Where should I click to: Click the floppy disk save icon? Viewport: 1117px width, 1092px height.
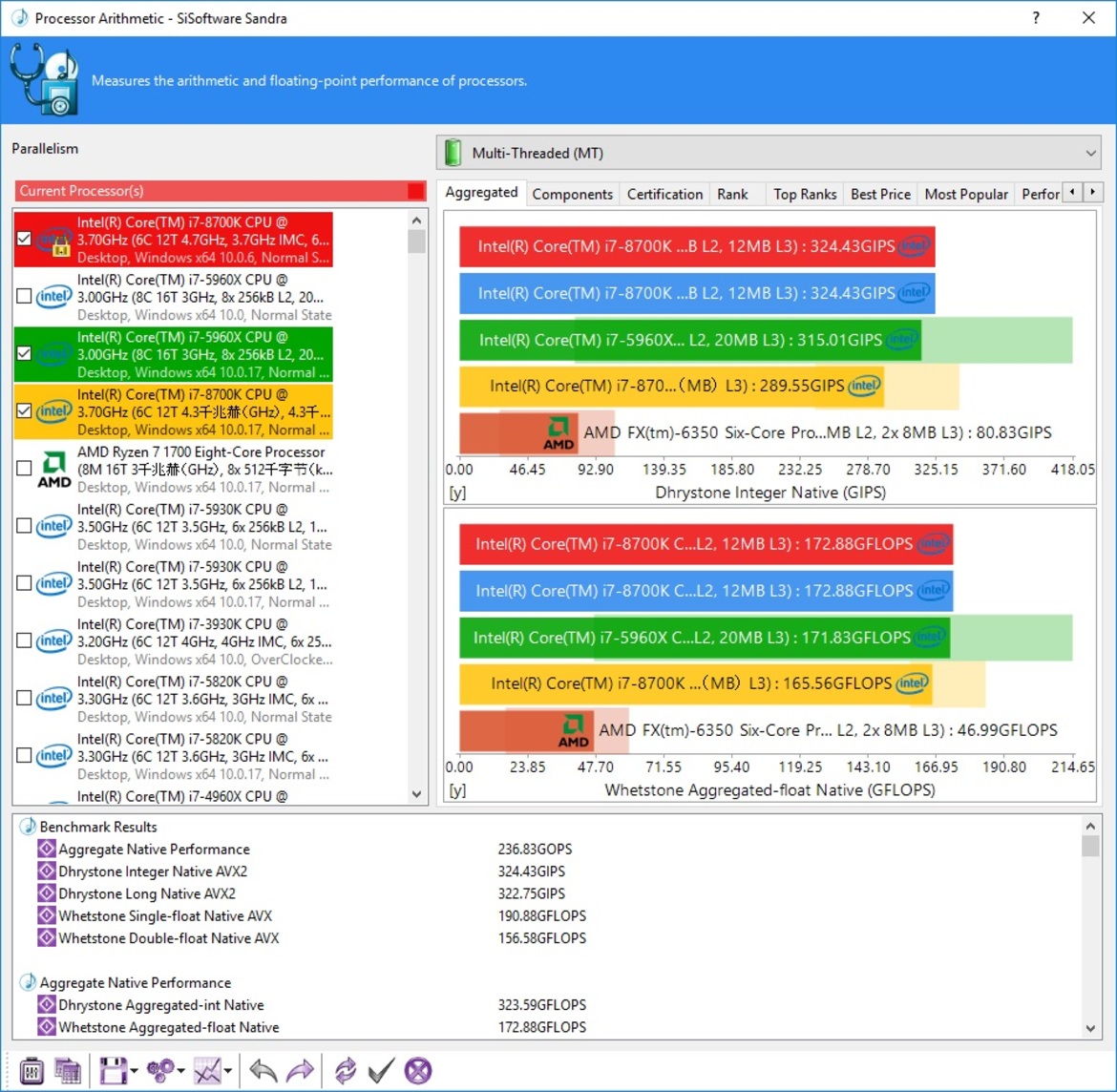[x=113, y=1071]
